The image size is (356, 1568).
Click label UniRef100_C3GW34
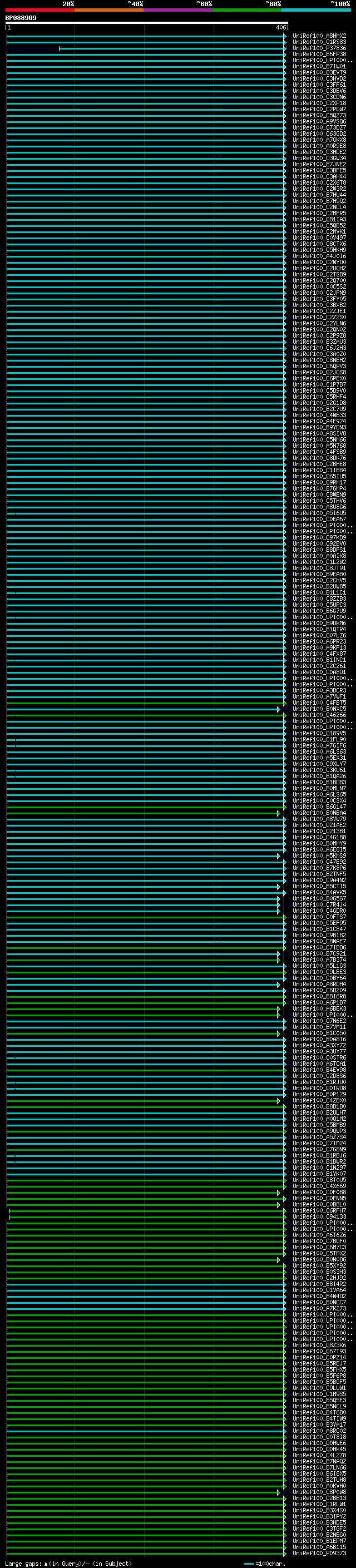pos(319,159)
